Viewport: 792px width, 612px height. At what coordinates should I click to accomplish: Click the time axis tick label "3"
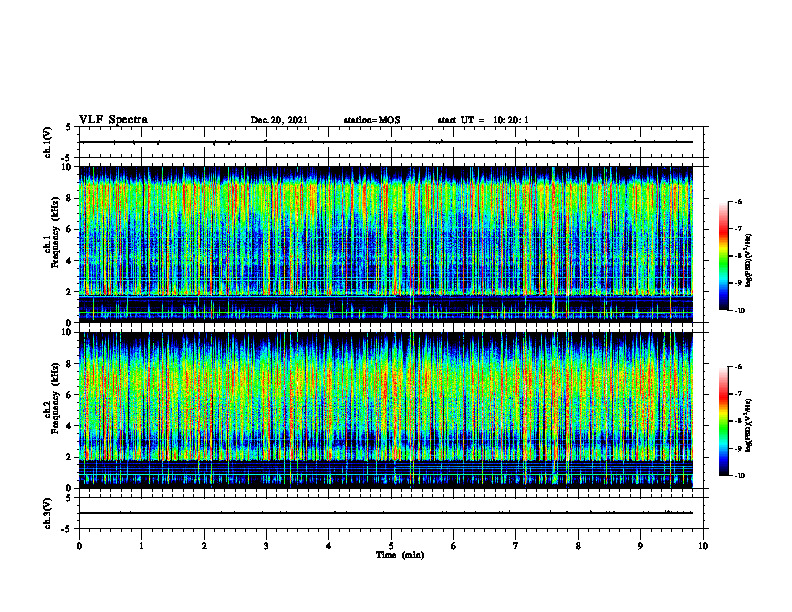pos(266,546)
